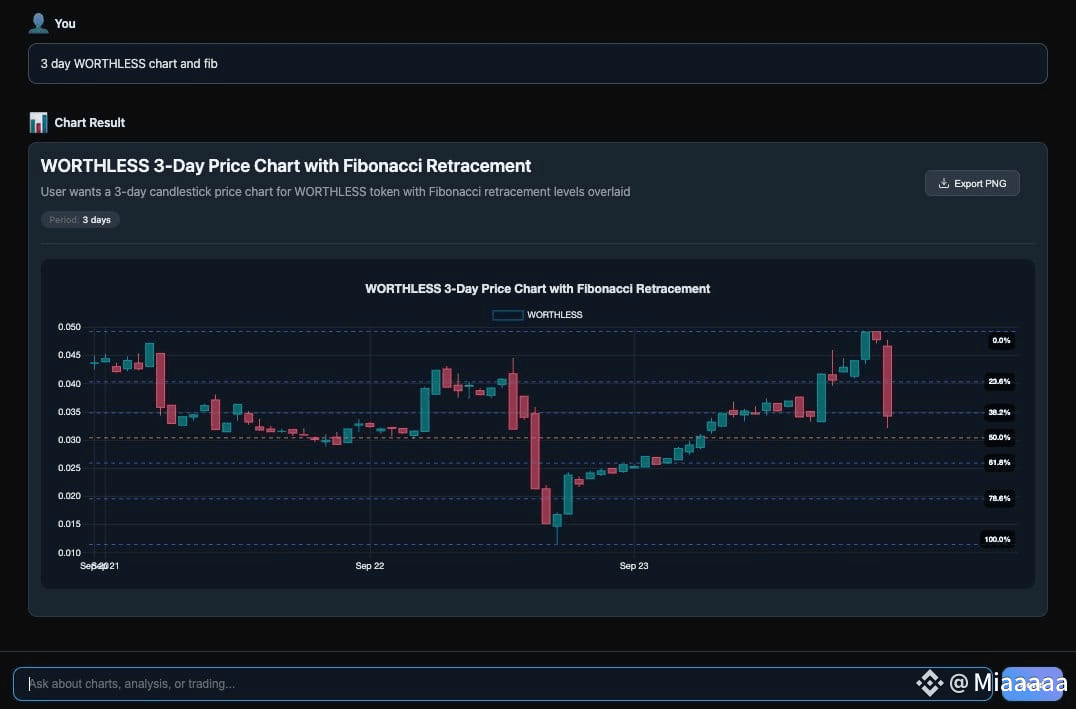
Task: Click the chart description starting 'User wants a 3-day'
Action: point(335,191)
